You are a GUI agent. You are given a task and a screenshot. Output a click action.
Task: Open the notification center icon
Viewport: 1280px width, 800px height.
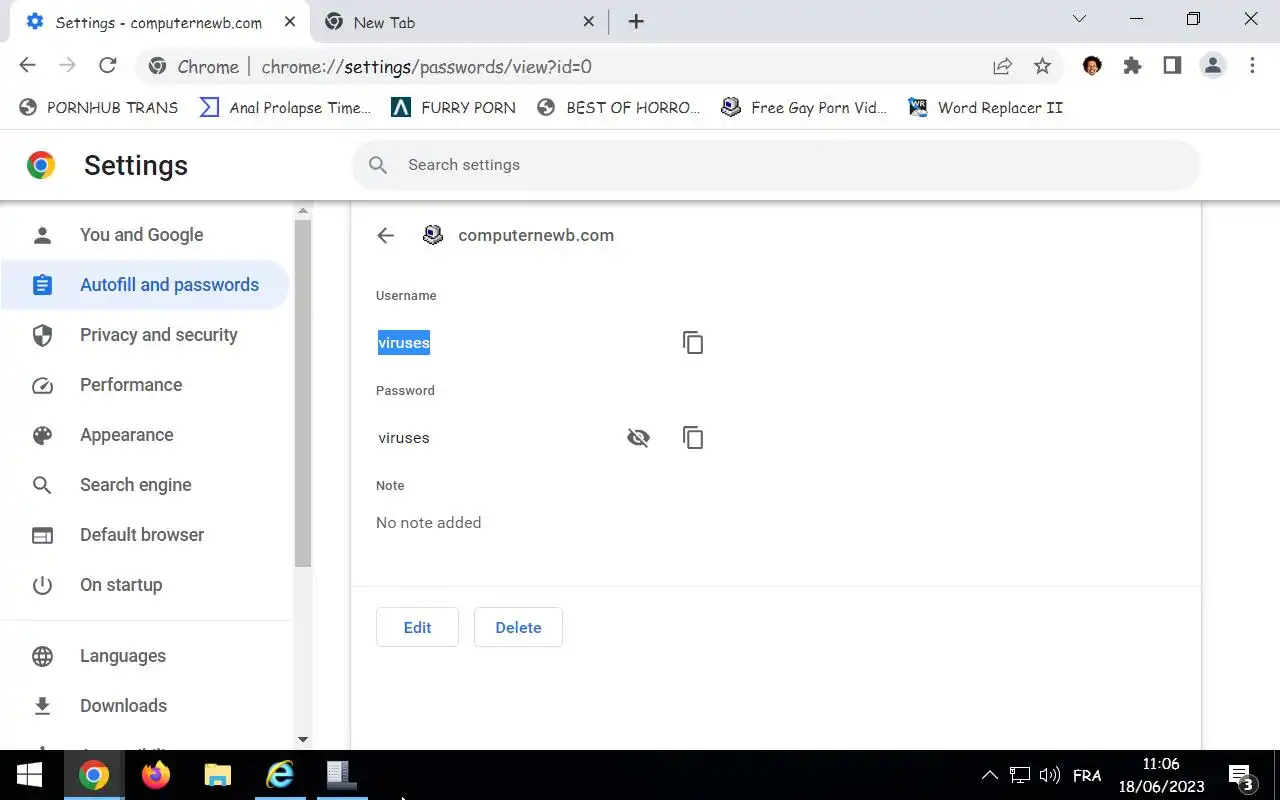(x=1241, y=776)
